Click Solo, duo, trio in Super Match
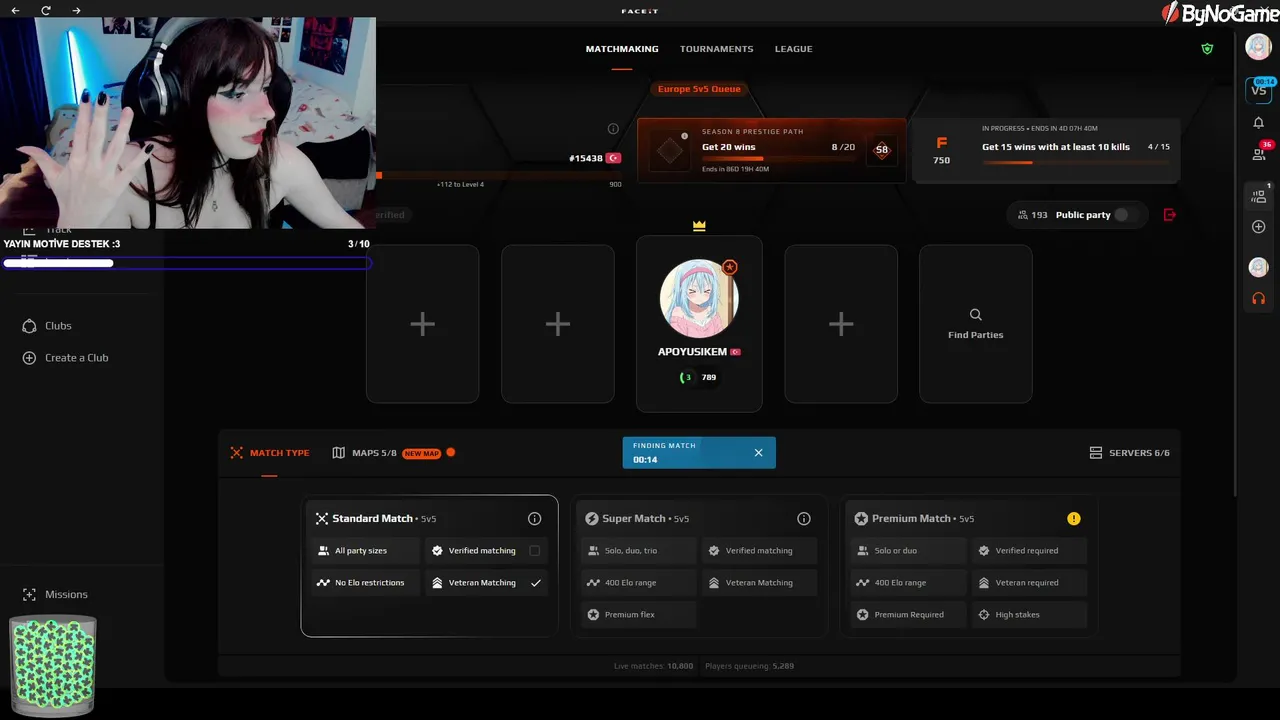Image resolution: width=1280 pixels, height=720 pixels. 638,550
